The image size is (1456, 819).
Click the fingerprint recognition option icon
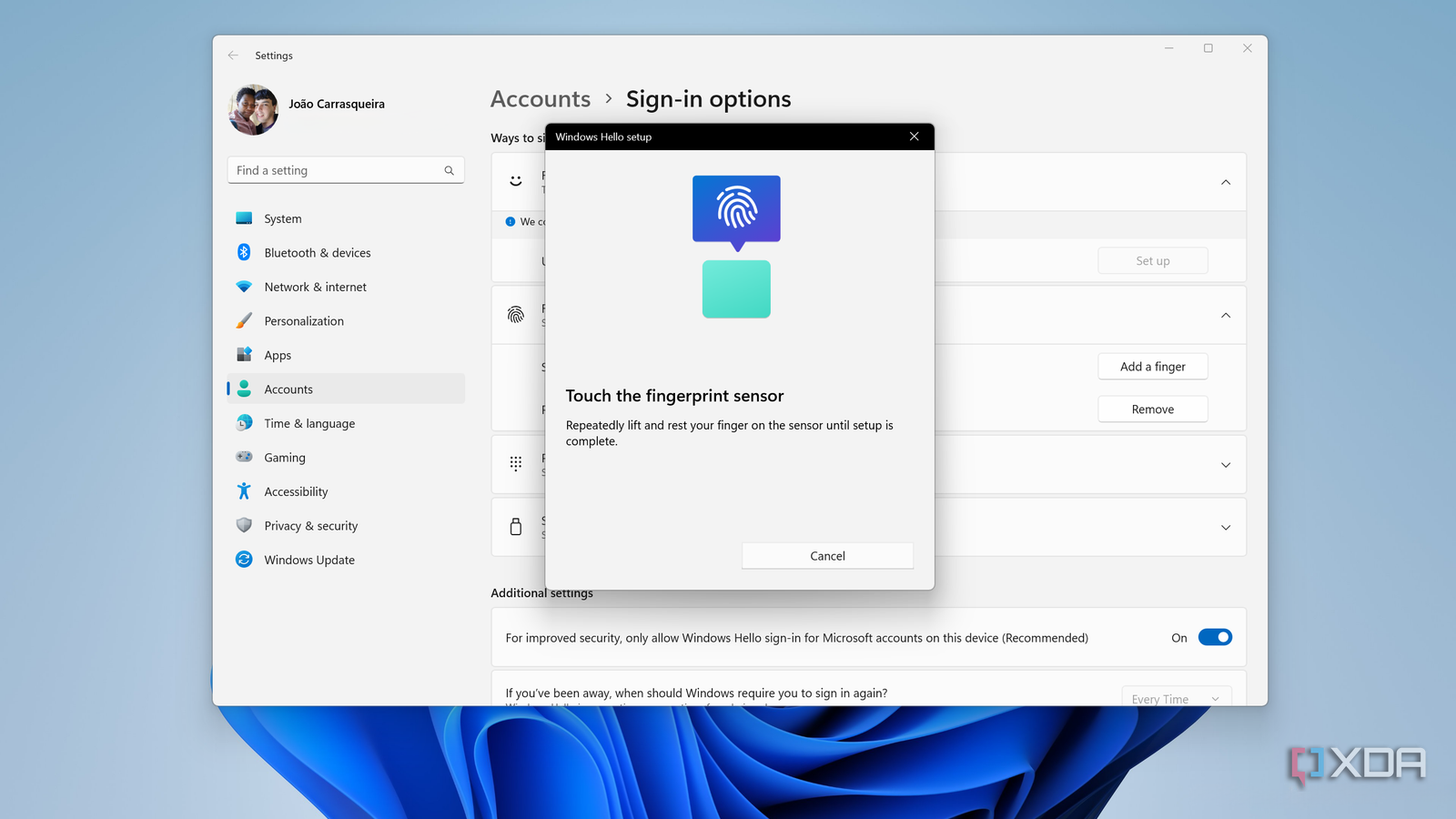tap(516, 314)
